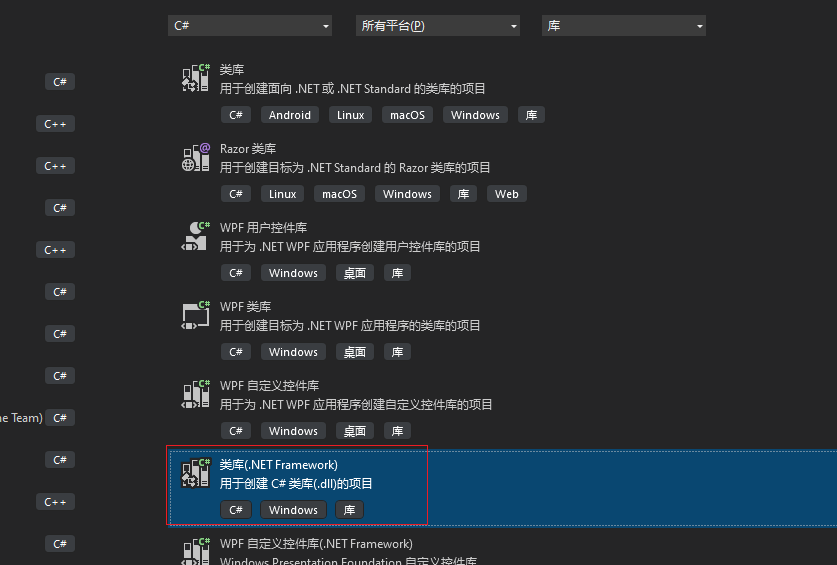Choose the WPF 用户控件库 description text
Image resolution: width=837 pixels, height=565 pixels.
tap(350, 246)
